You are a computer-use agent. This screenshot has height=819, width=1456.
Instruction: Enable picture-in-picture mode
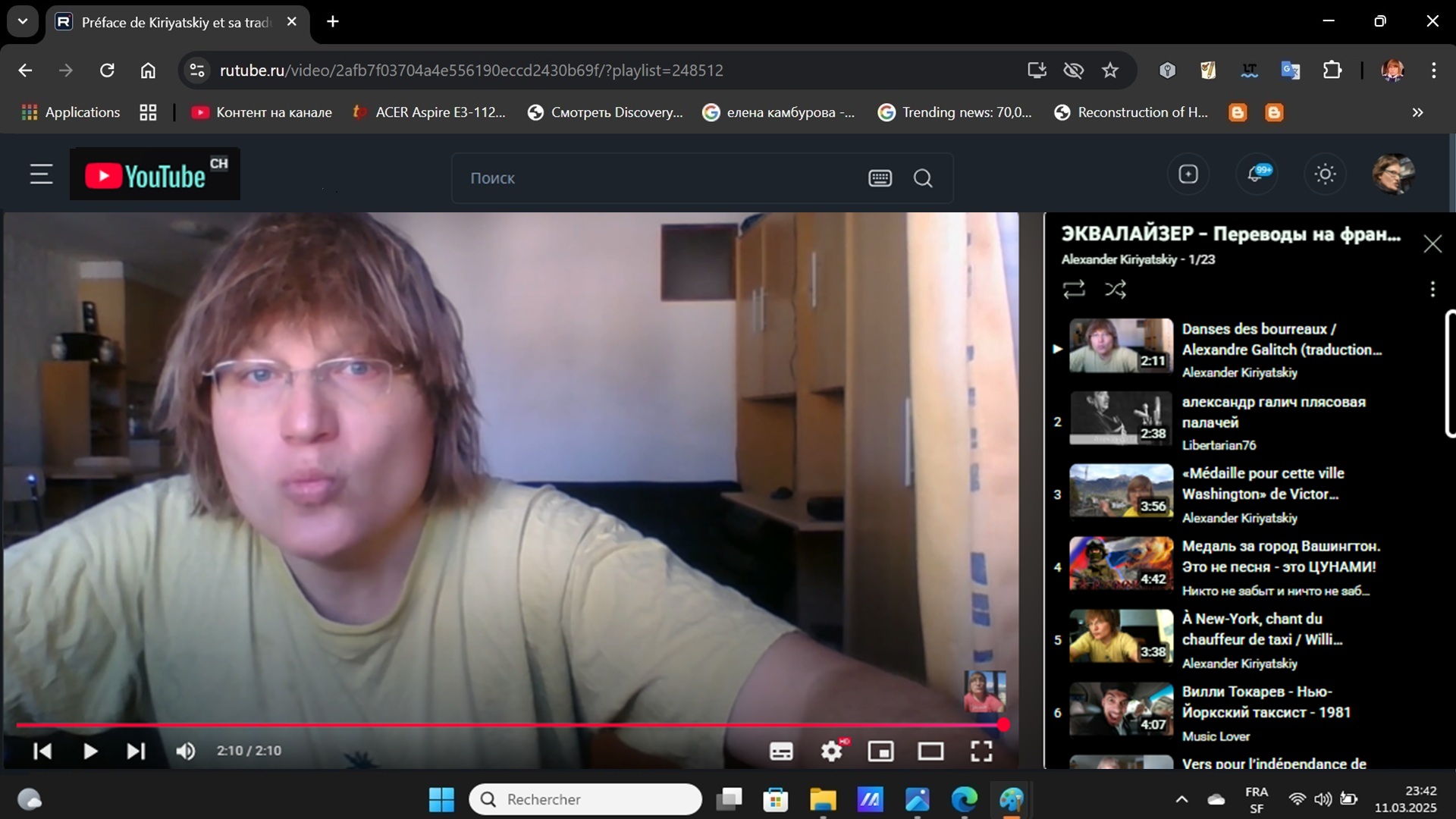point(880,751)
